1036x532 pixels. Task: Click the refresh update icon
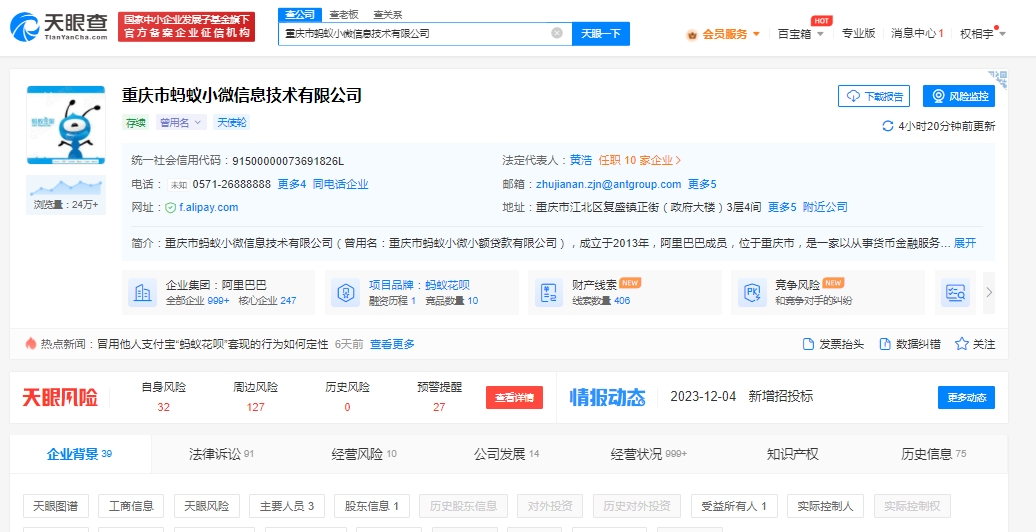click(x=887, y=126)
